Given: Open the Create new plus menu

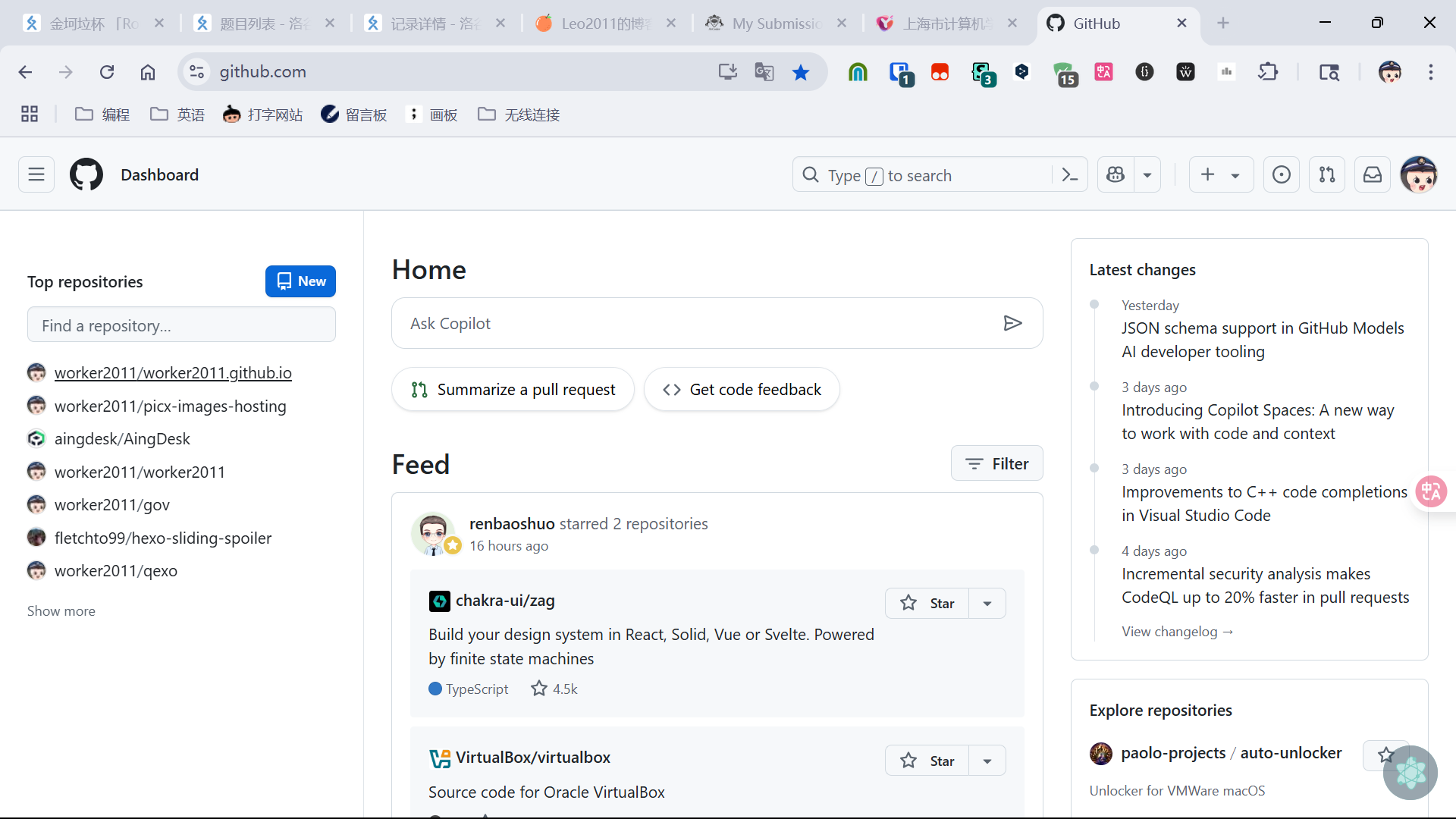Looking at the screenshot, I should 1221,175.
